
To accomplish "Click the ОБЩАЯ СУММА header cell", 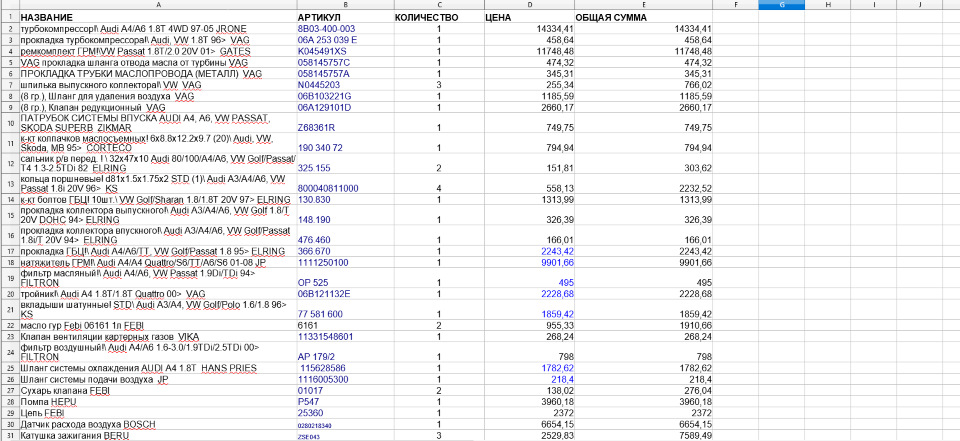I will [643, 17].
